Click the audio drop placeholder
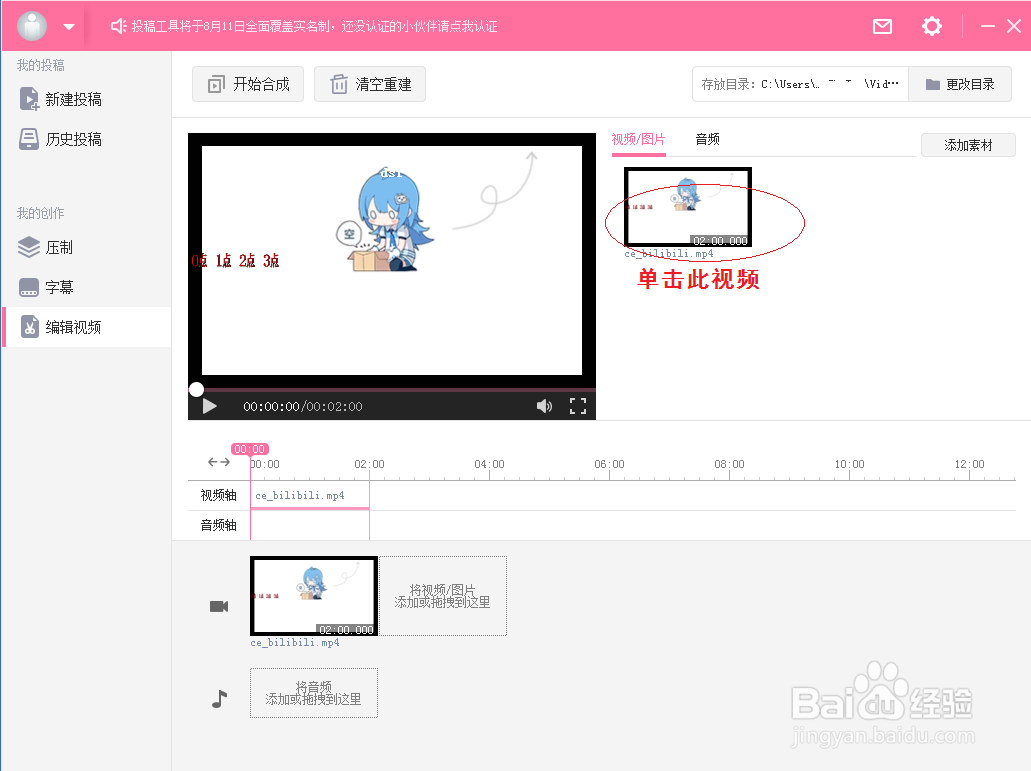Viewport: 1031px width, 771px height. pos(314,693)
